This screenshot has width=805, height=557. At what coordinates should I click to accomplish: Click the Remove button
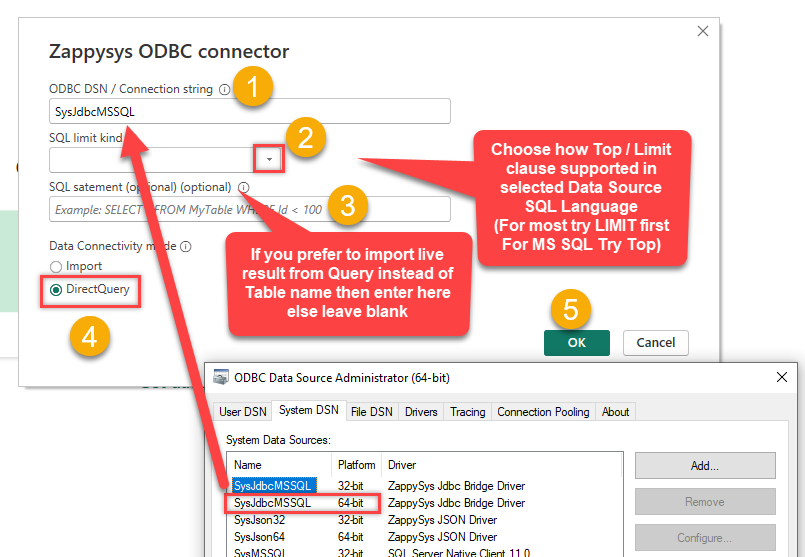(x=705, y=502)
